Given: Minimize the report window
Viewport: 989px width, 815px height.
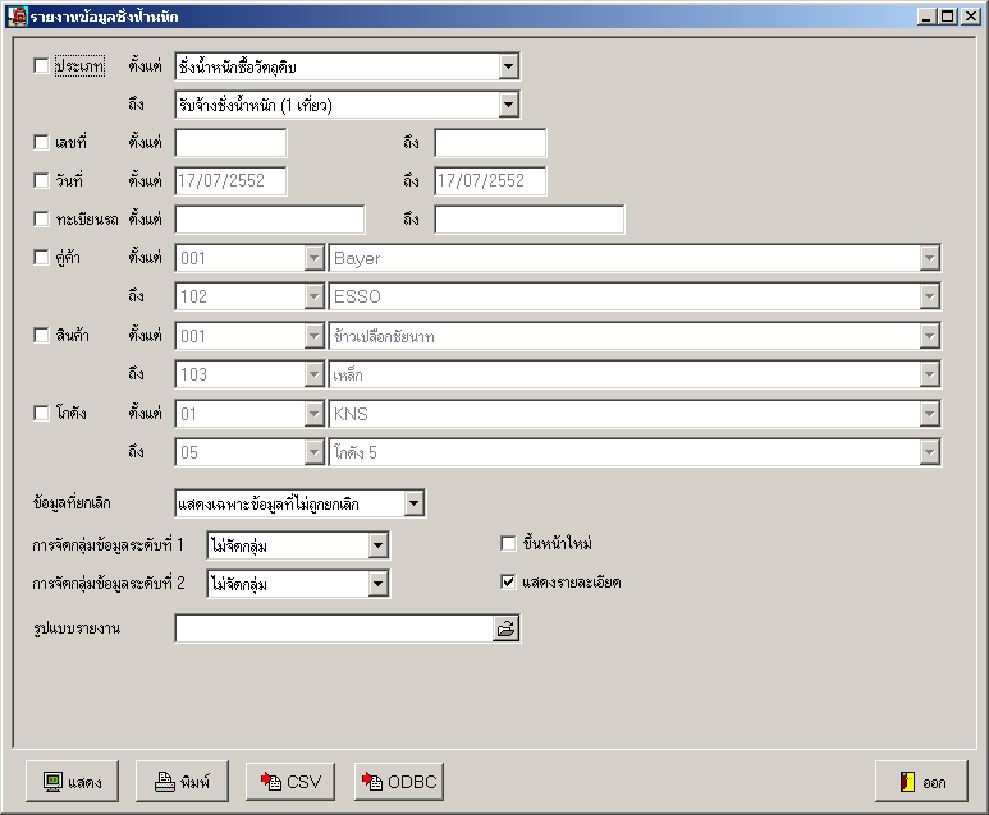Looking at the screenshot, I should click(926, 16).
